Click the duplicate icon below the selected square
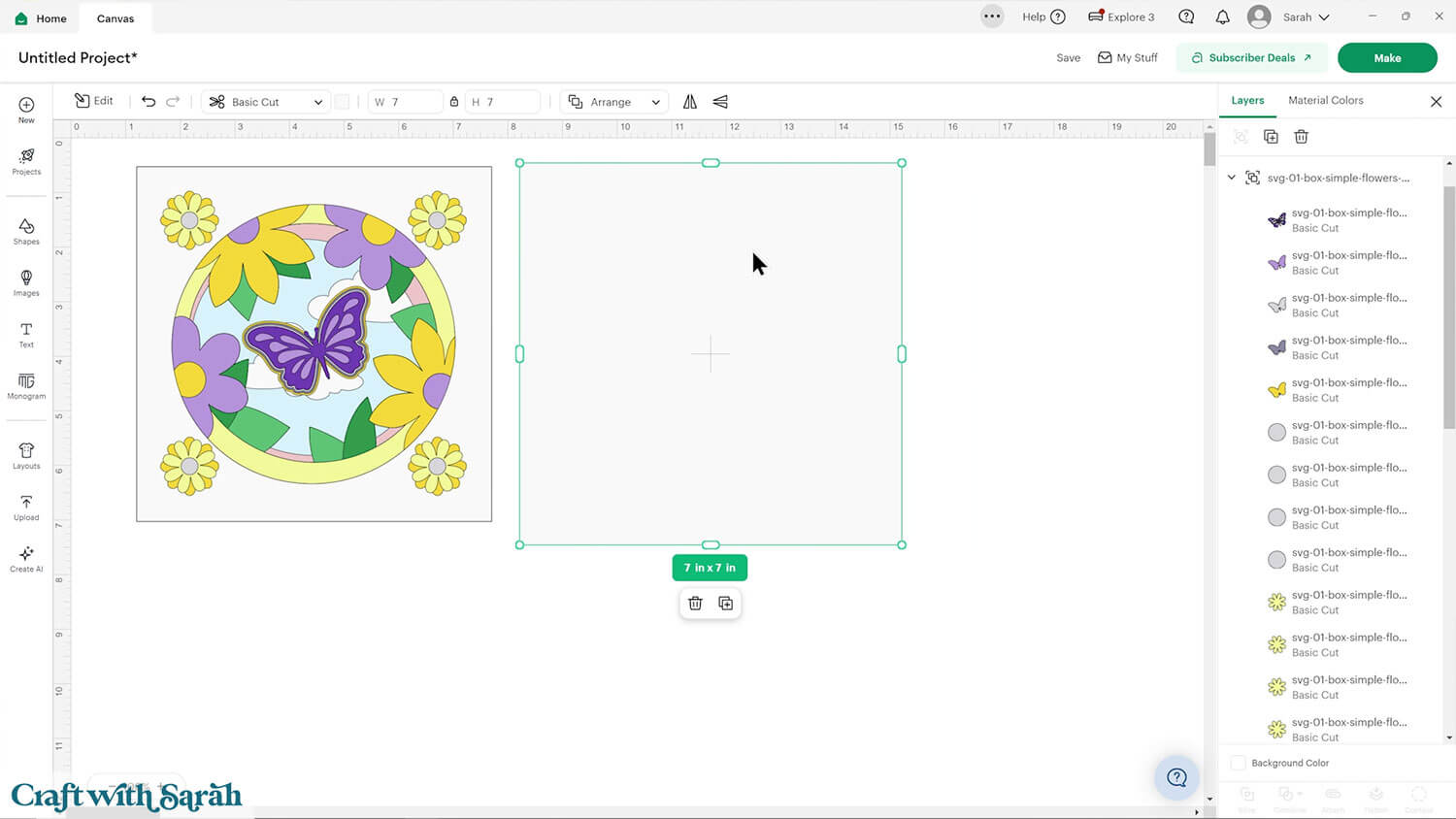 coord(725,603)
